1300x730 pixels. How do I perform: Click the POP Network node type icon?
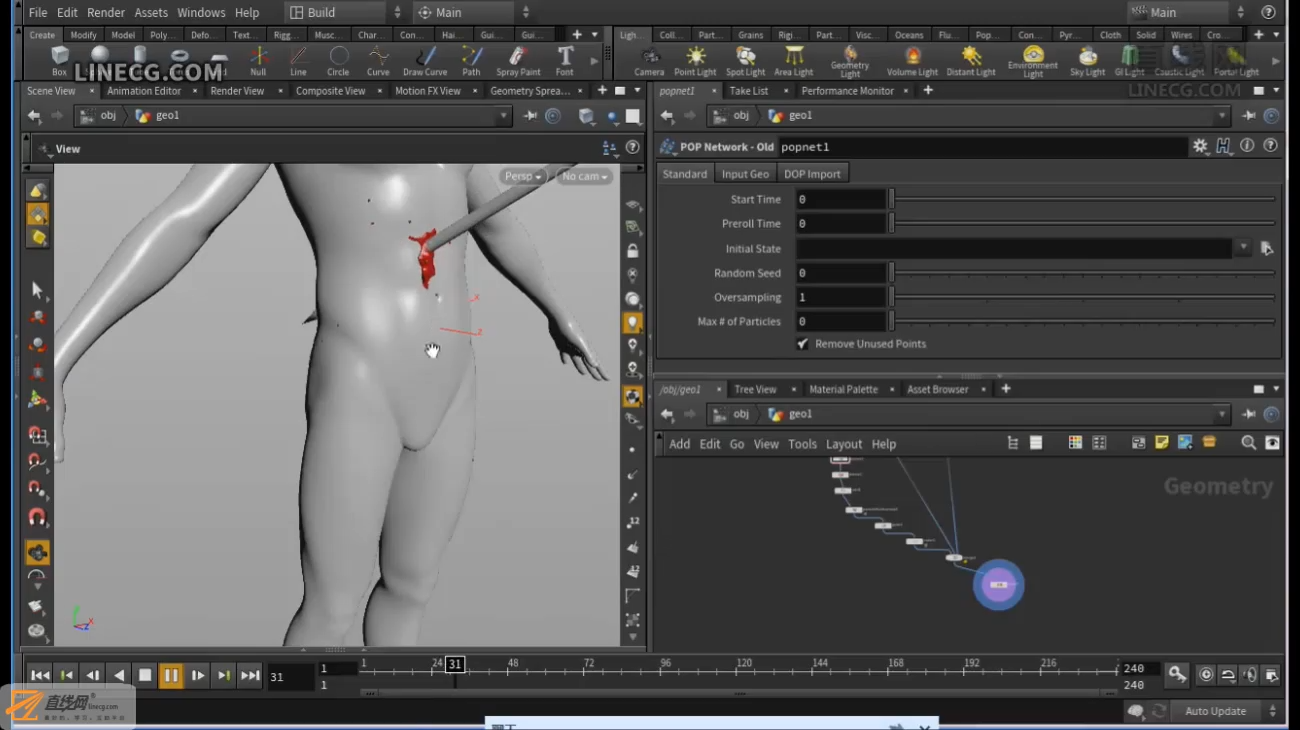tap(667, 147)
